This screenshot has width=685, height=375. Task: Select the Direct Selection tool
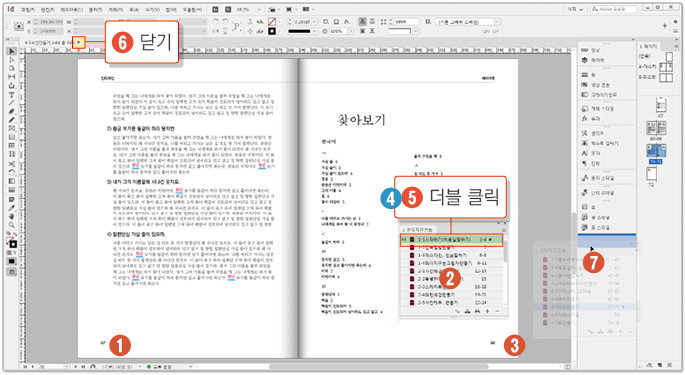(x=12, y=60)
